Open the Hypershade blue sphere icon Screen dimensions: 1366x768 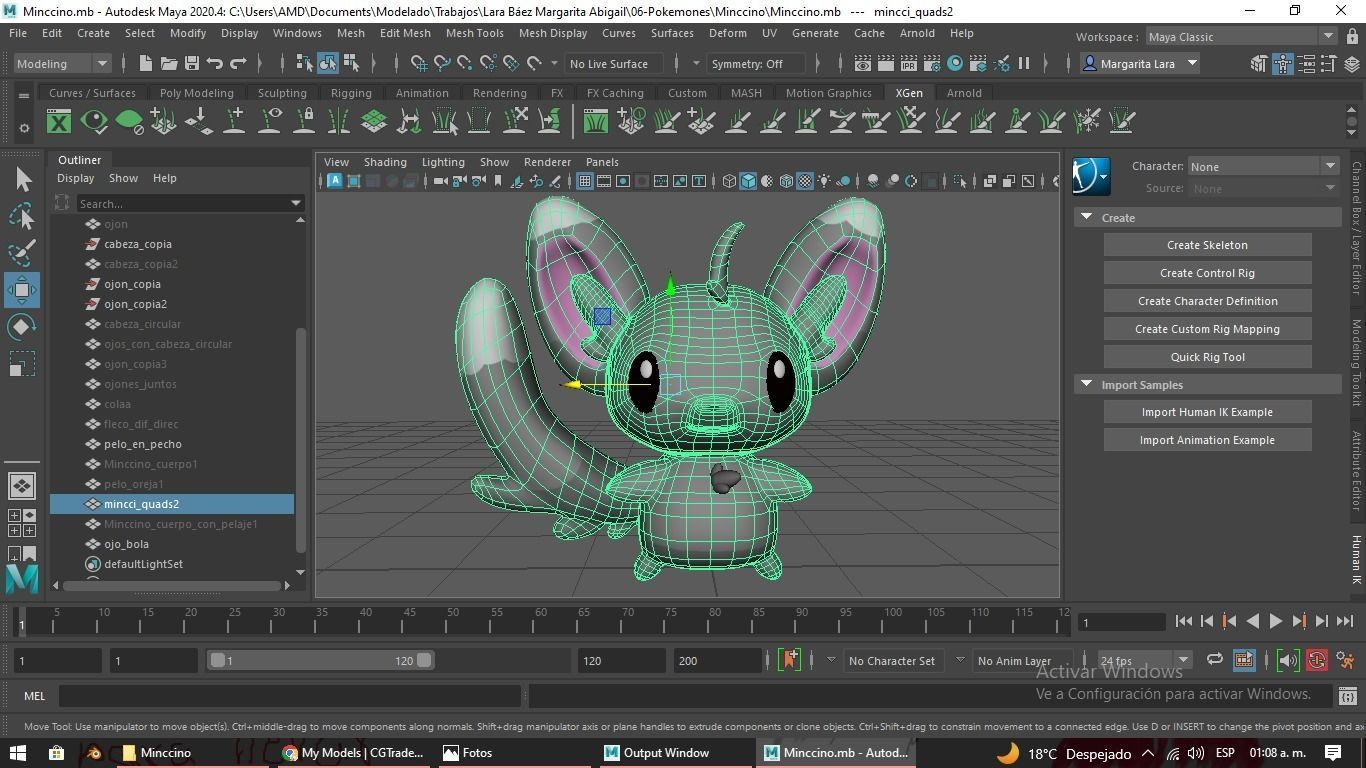pyautogui.click(x=955, y=63)
